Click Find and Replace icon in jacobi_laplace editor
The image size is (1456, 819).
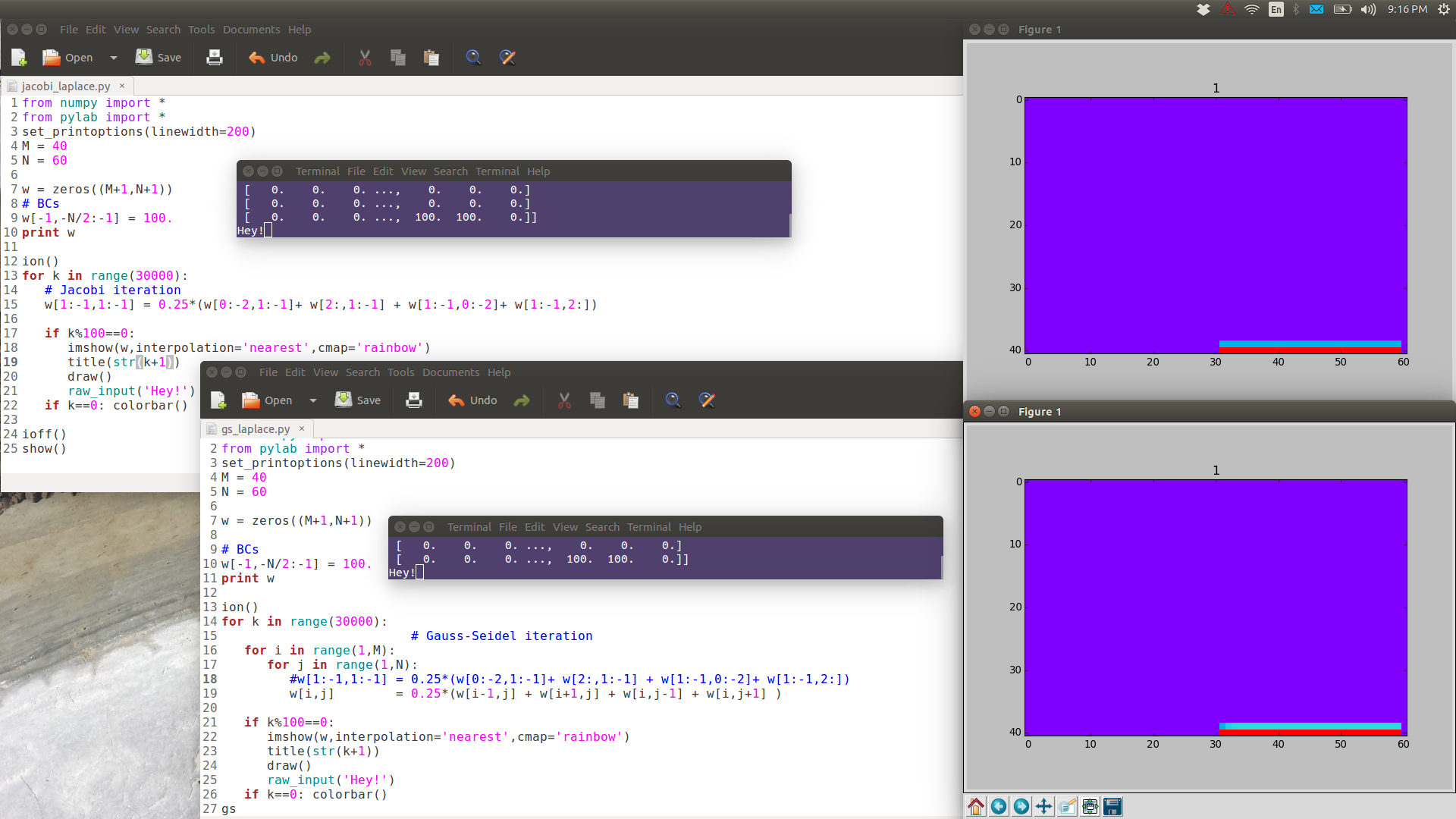tap(507, 58)
